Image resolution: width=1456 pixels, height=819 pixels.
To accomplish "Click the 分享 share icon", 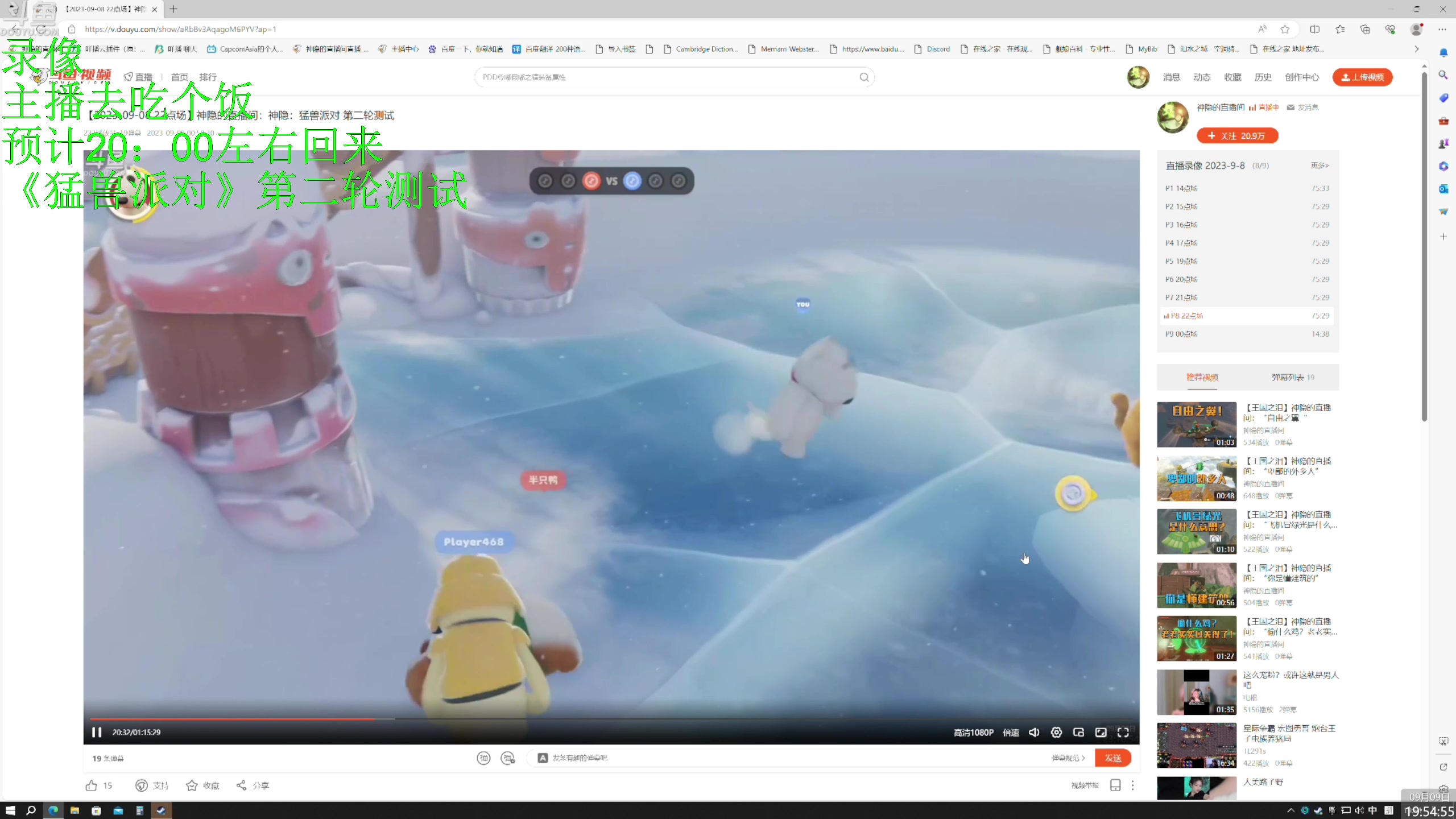I will (x=242, y=785).
